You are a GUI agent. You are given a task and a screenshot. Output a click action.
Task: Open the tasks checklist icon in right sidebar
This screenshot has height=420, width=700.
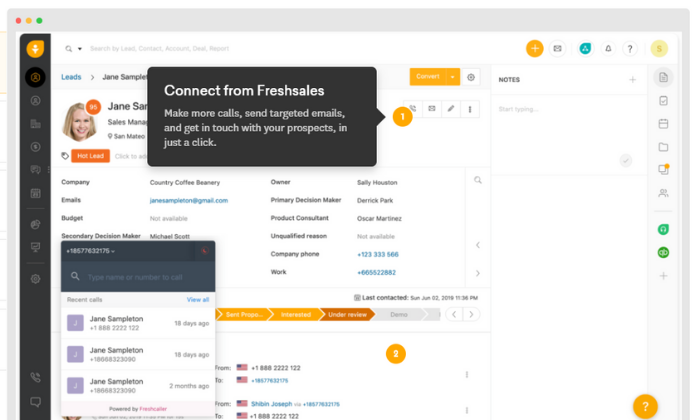click(663, 101)
